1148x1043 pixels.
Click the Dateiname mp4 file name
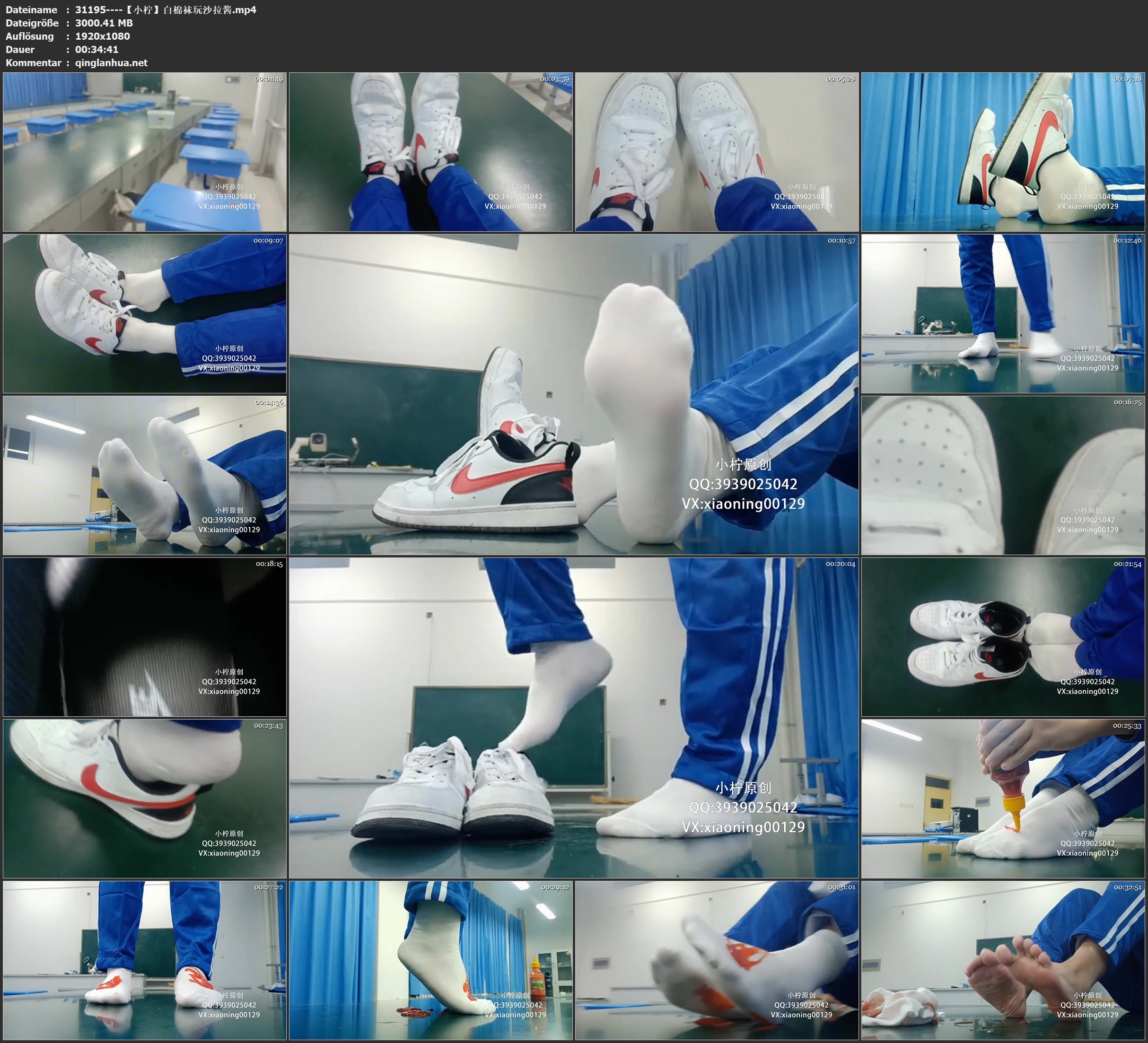point(165,9)
